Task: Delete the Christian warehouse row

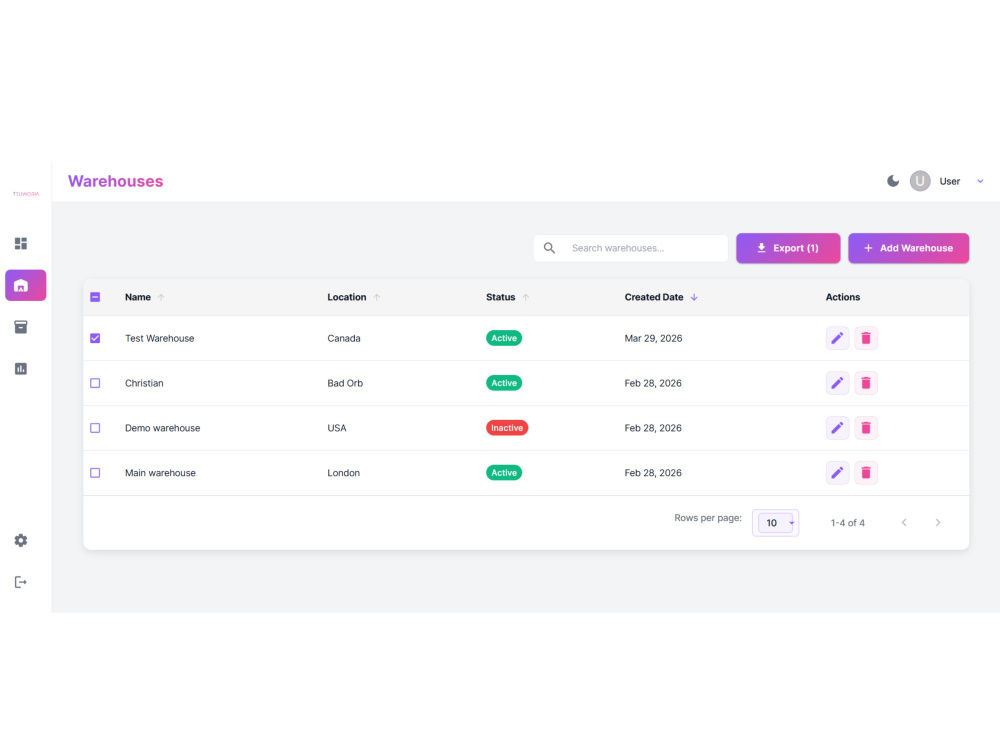Action: (866, 383)
